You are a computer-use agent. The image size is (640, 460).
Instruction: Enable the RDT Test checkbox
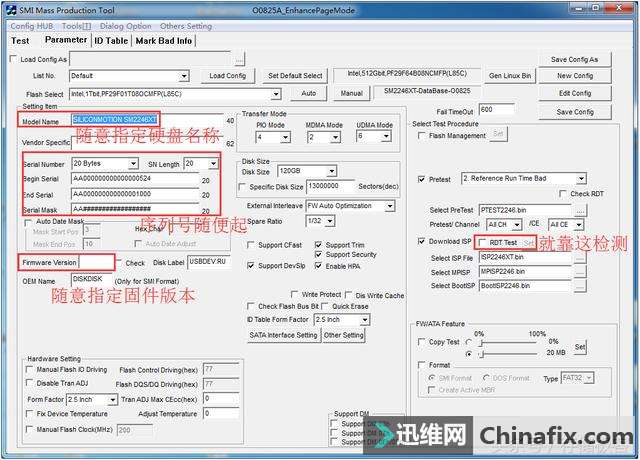click(482, 243)
